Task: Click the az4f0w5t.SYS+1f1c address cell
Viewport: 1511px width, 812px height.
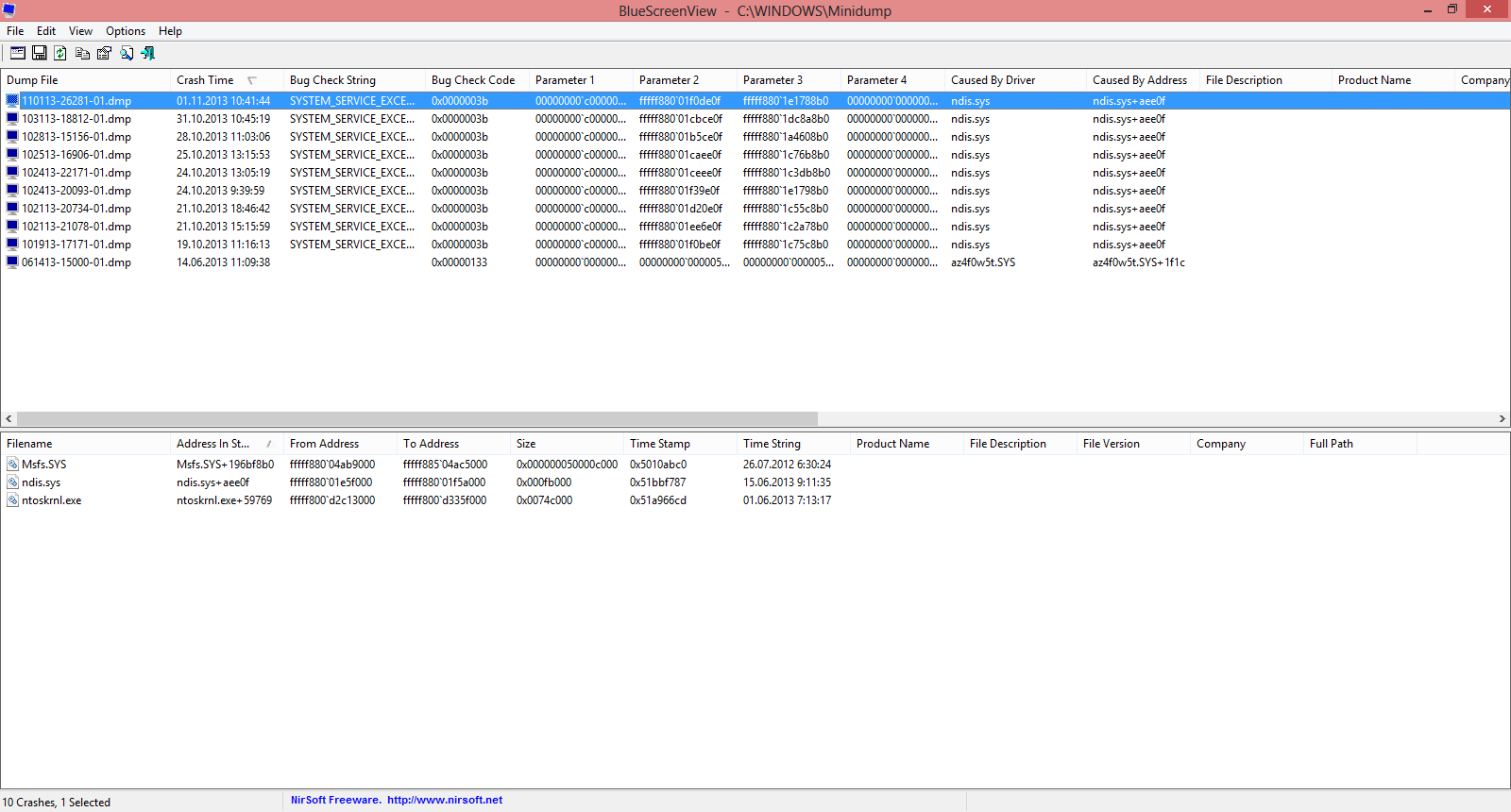Action: click(1139, 262)
